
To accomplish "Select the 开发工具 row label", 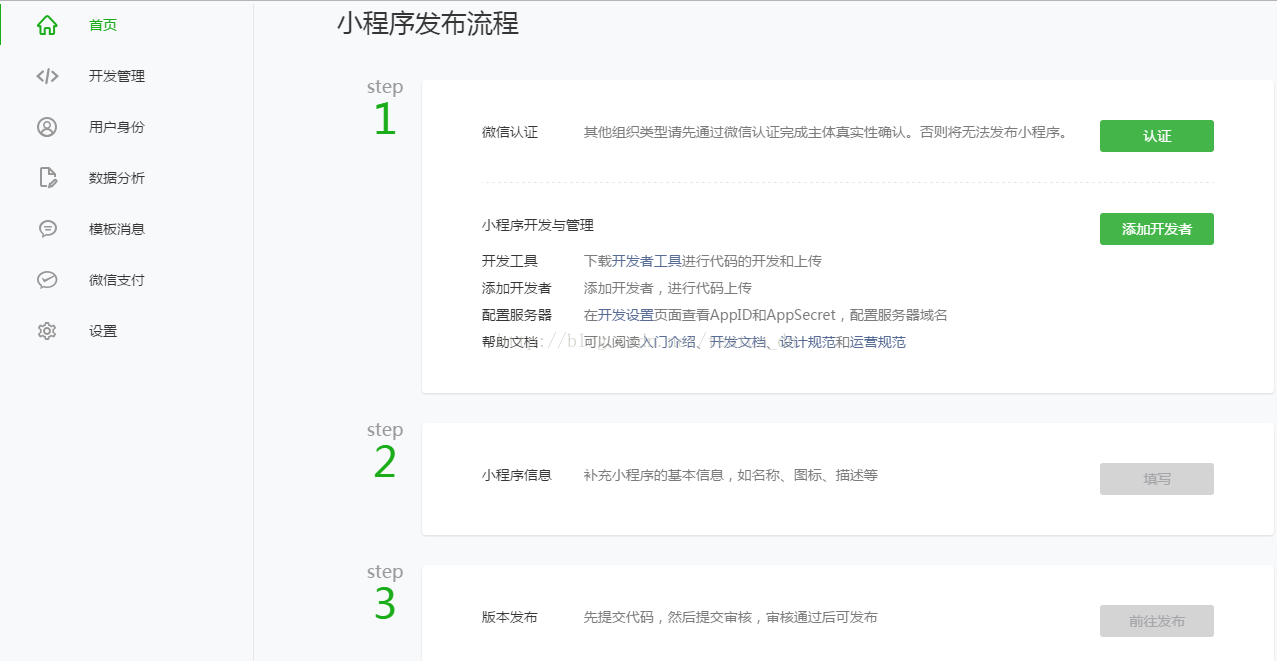I will [x=510, y=261].
